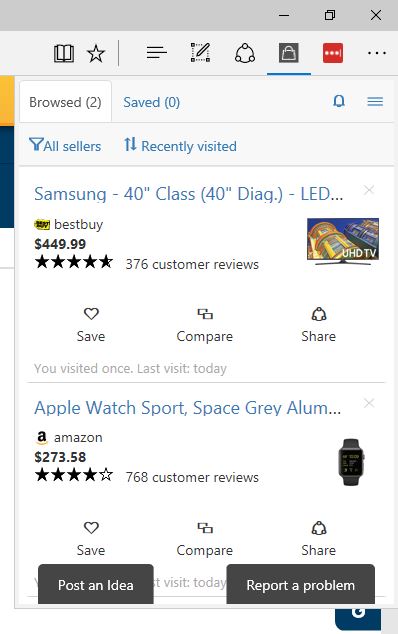Image resolution: width=398 pixels, height=634 pixels.
Task: Open the Hub lines icon
Action: click(x=157, y=53)
